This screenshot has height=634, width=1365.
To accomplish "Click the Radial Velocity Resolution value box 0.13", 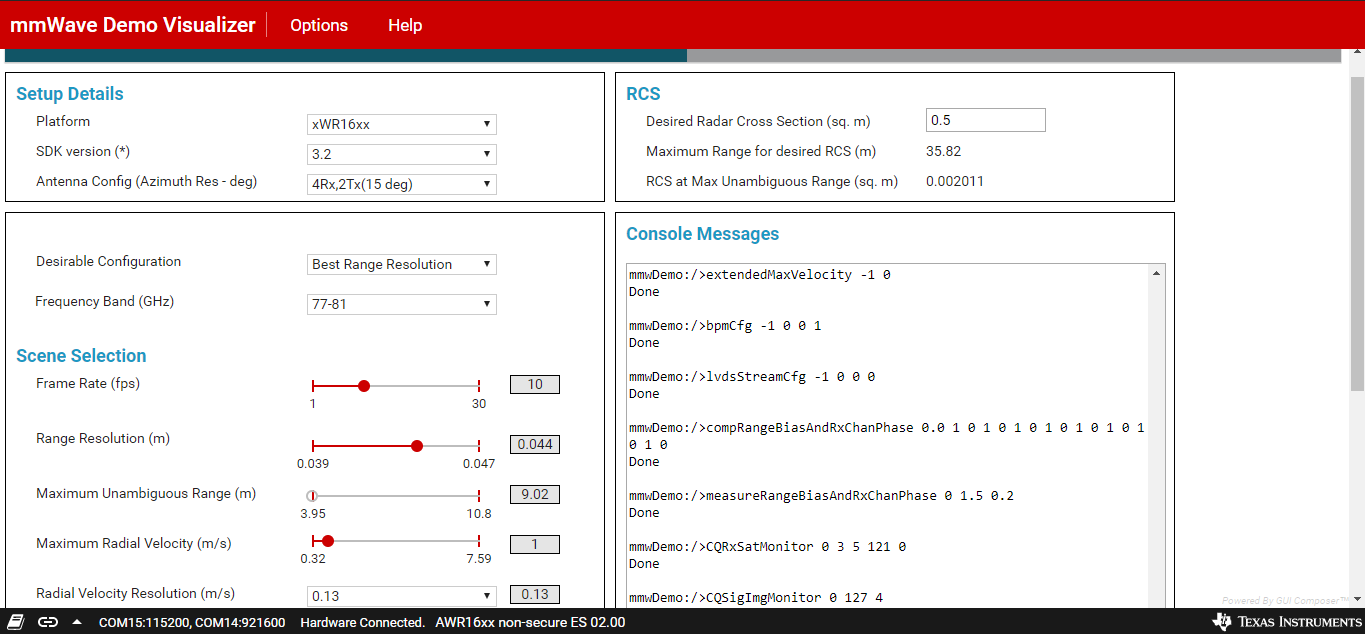I will (535, 594).
